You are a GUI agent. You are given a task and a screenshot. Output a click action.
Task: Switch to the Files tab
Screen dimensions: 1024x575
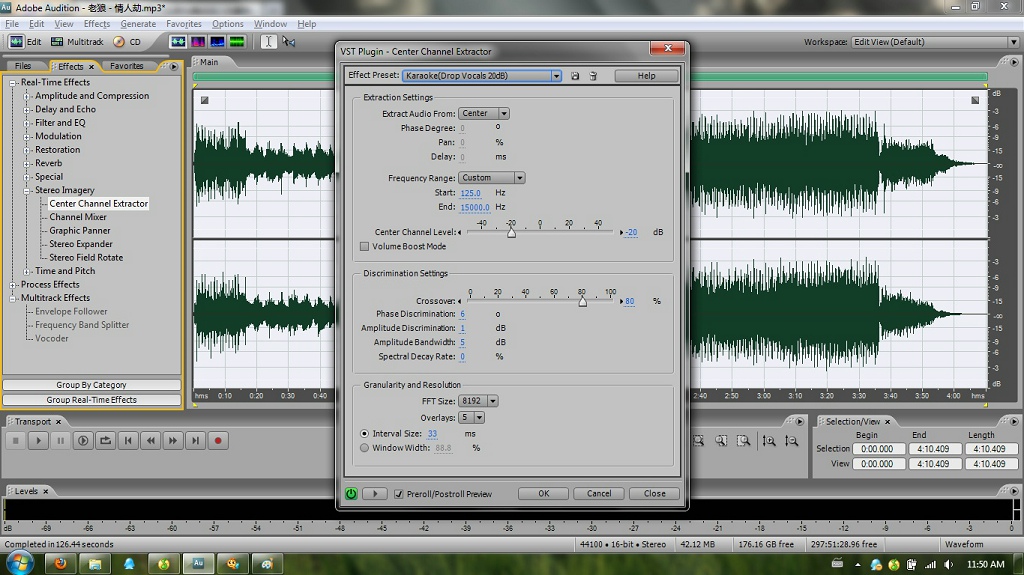[23, 66]
